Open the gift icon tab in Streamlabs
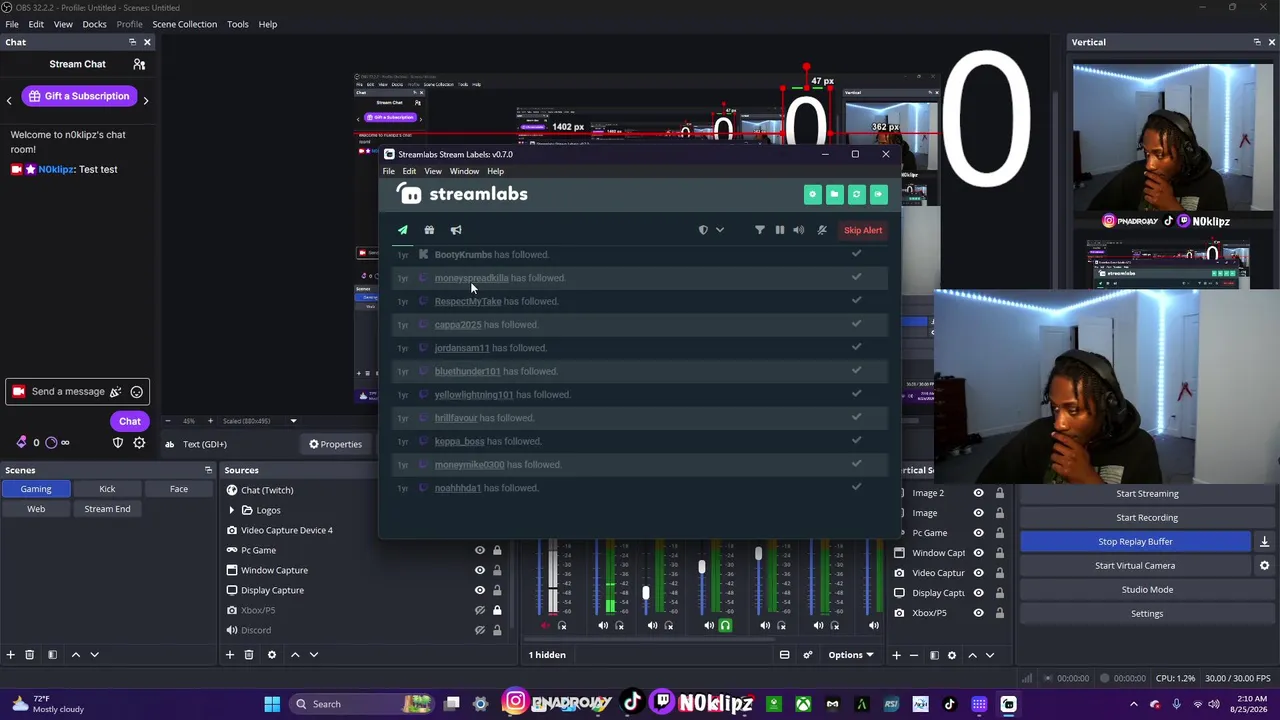Viewport: 1280px width, 720px height. pos(429,230)
